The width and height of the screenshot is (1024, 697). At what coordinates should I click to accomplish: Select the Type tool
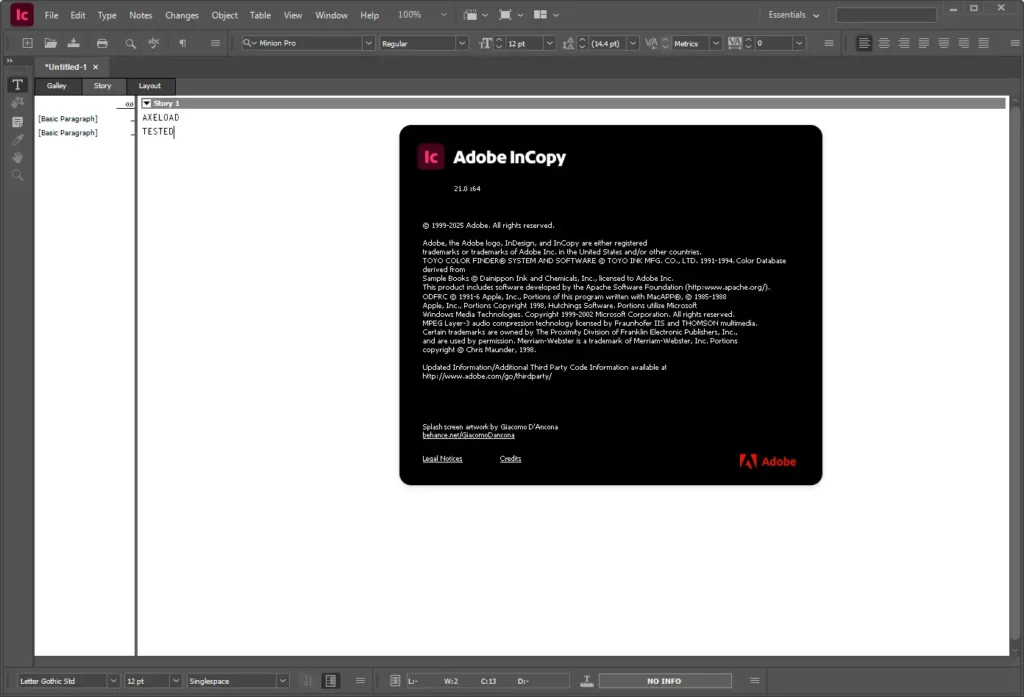click(x=17, y=85)
